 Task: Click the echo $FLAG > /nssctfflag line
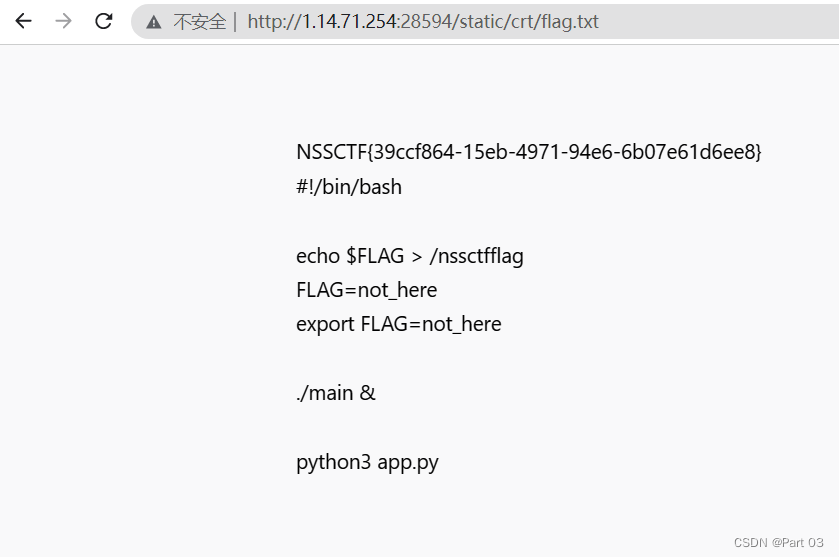point(410,256)
